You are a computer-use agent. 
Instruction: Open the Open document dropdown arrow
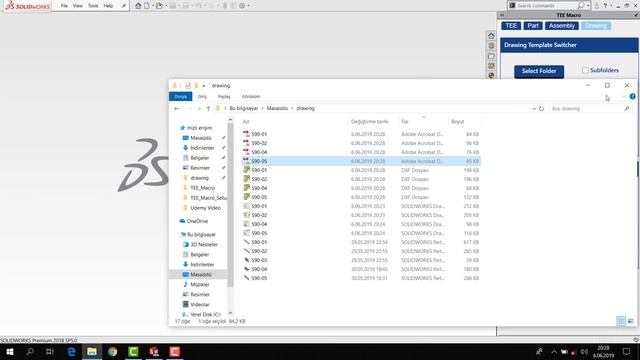tap(166, 6)
